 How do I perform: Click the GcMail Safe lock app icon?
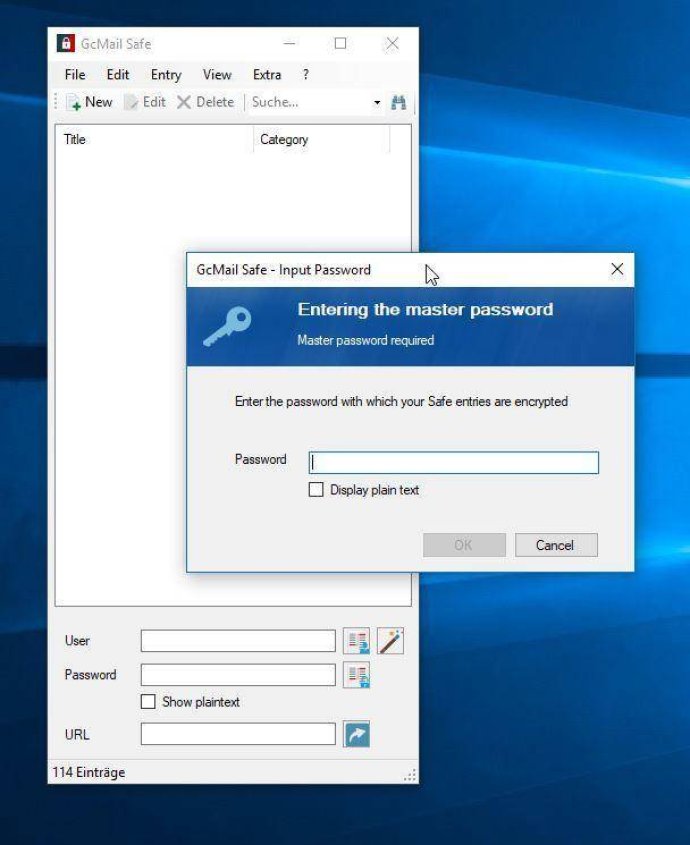pyautogui.click(x=66, y=44)
